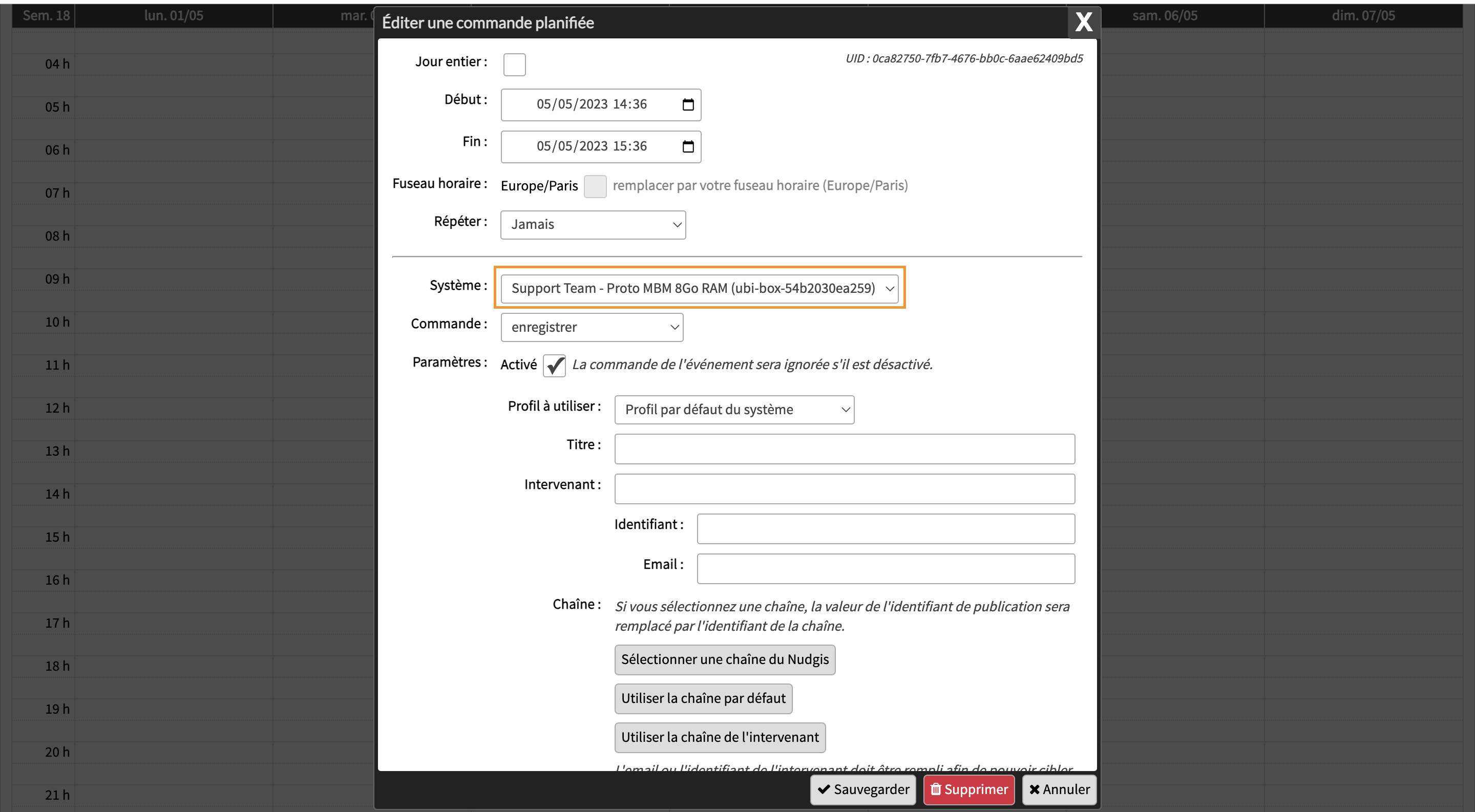
Task: Open the calendar picker for Début
Action: [688, 105]
